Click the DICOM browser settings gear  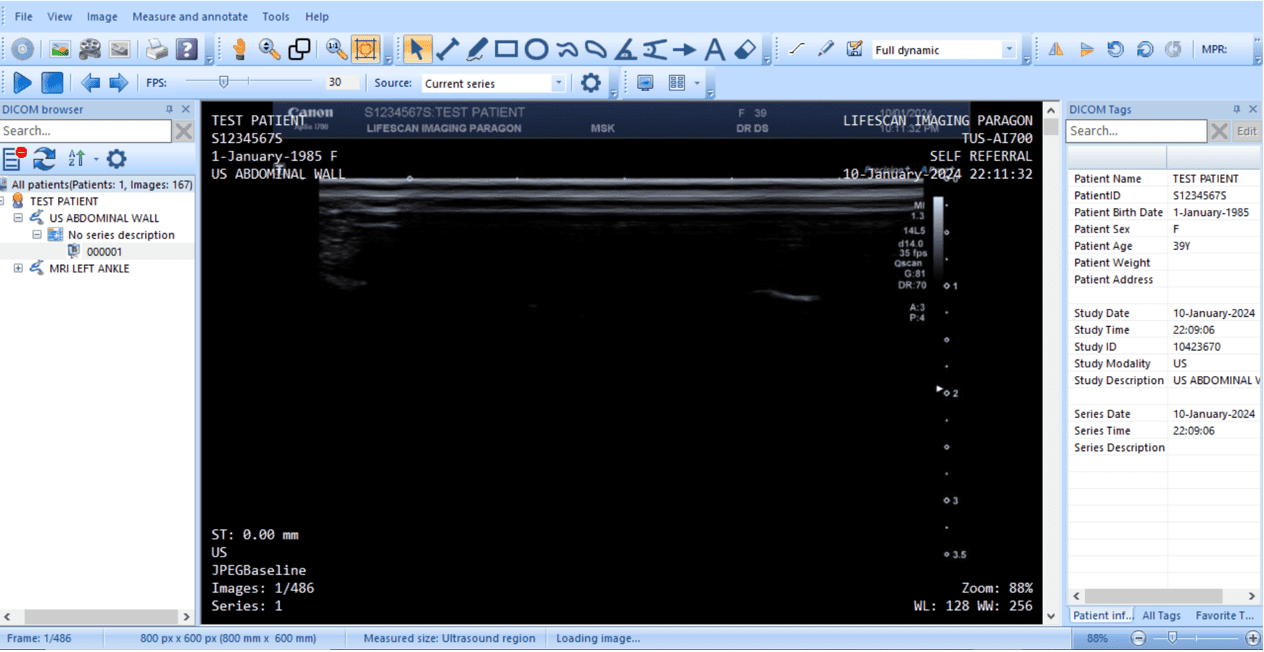pyautogui.click(x=116, y=158)
